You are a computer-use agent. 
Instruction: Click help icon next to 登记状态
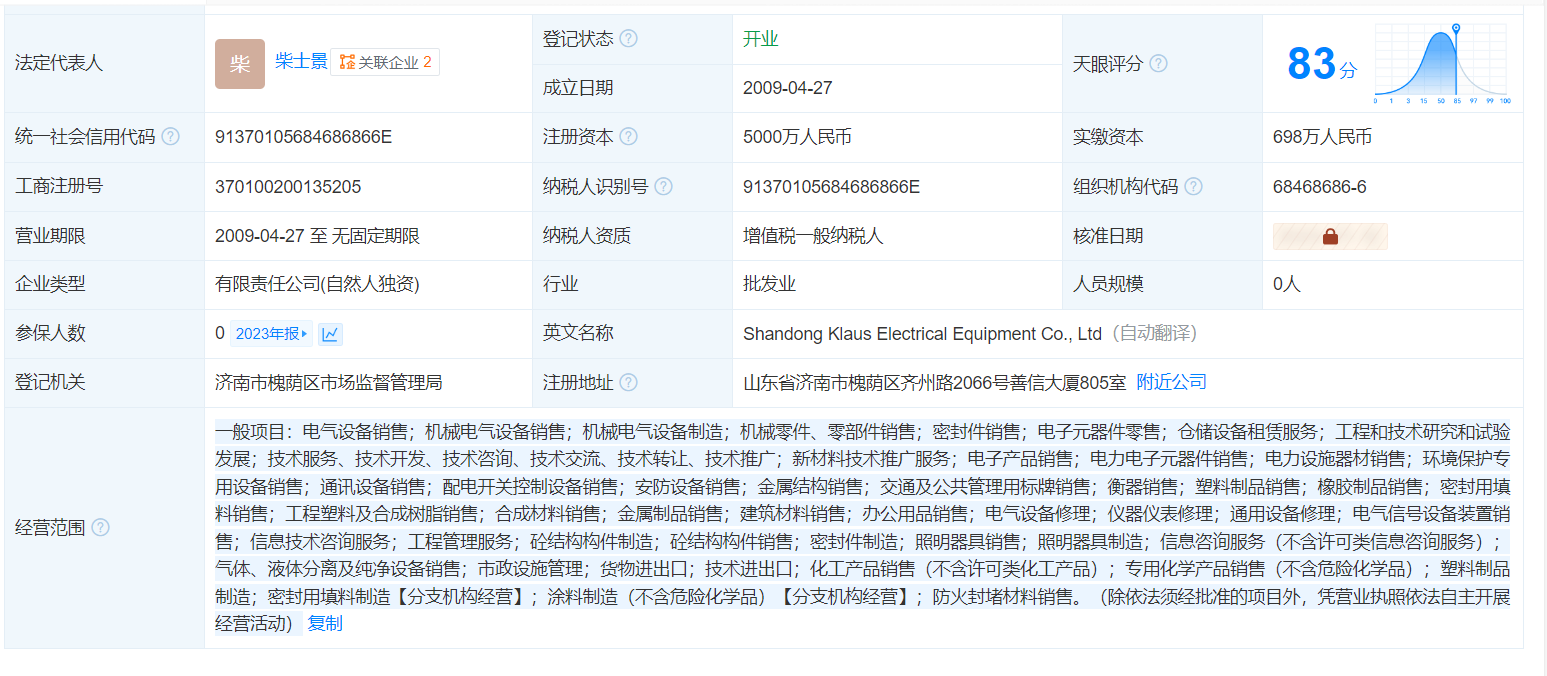628,39
